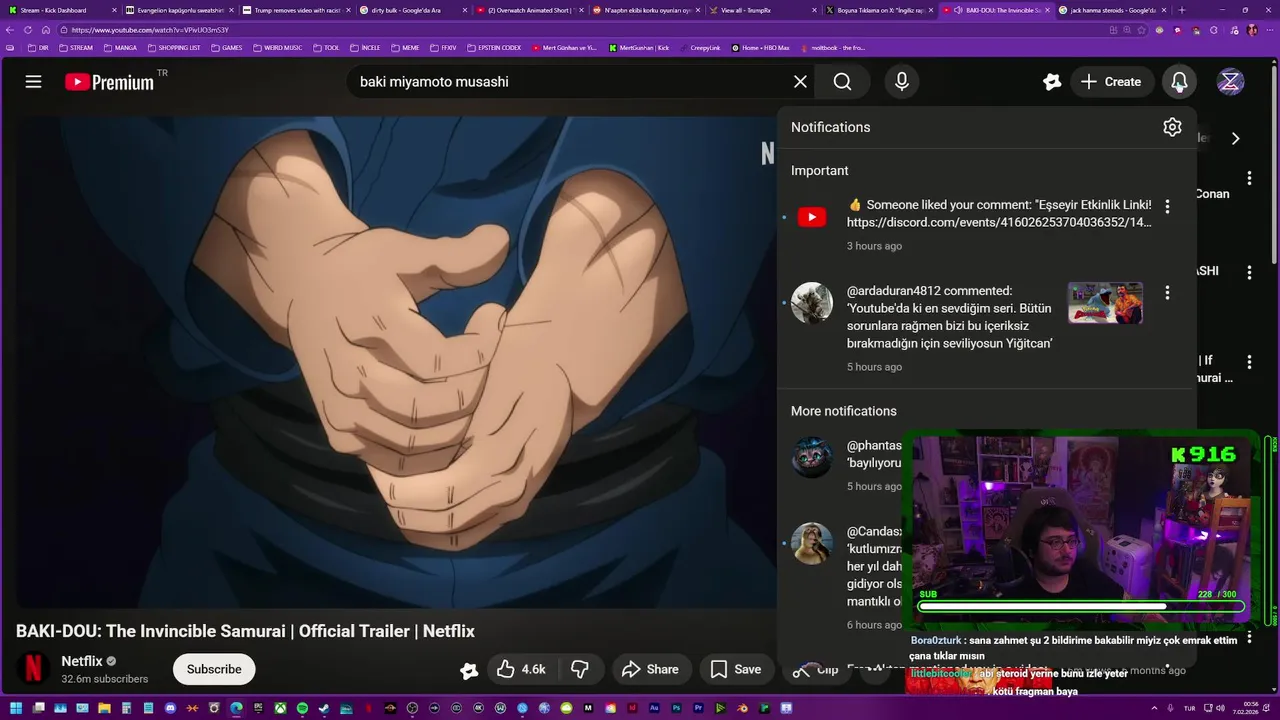
Task: Open the MANGA bookmarks folder
Action: 120,48
